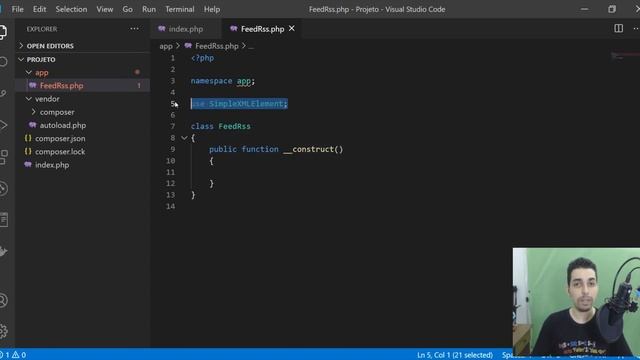Select FeedRss.php in the explorer tree
This screenshot has height=360, width=640.
82,85
